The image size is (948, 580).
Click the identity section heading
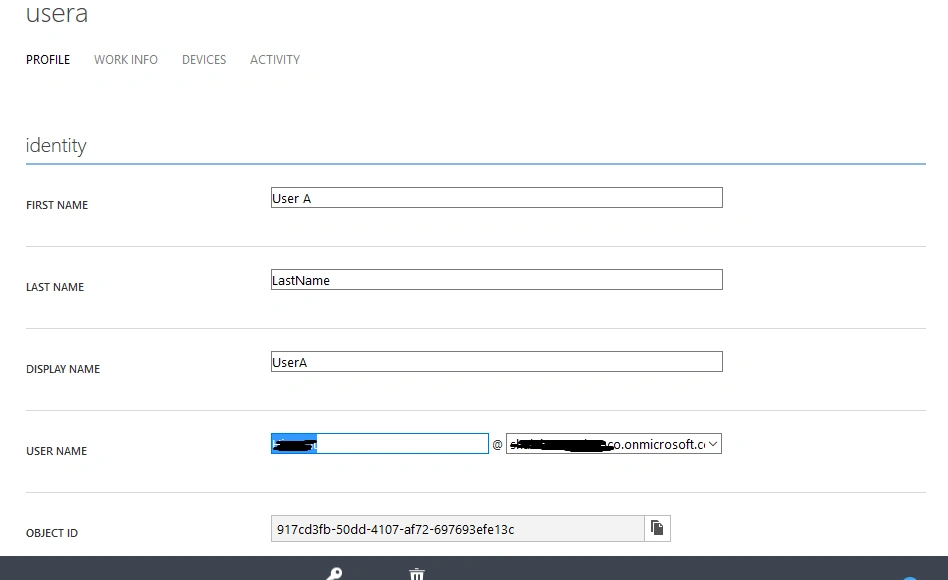(56, 146)
